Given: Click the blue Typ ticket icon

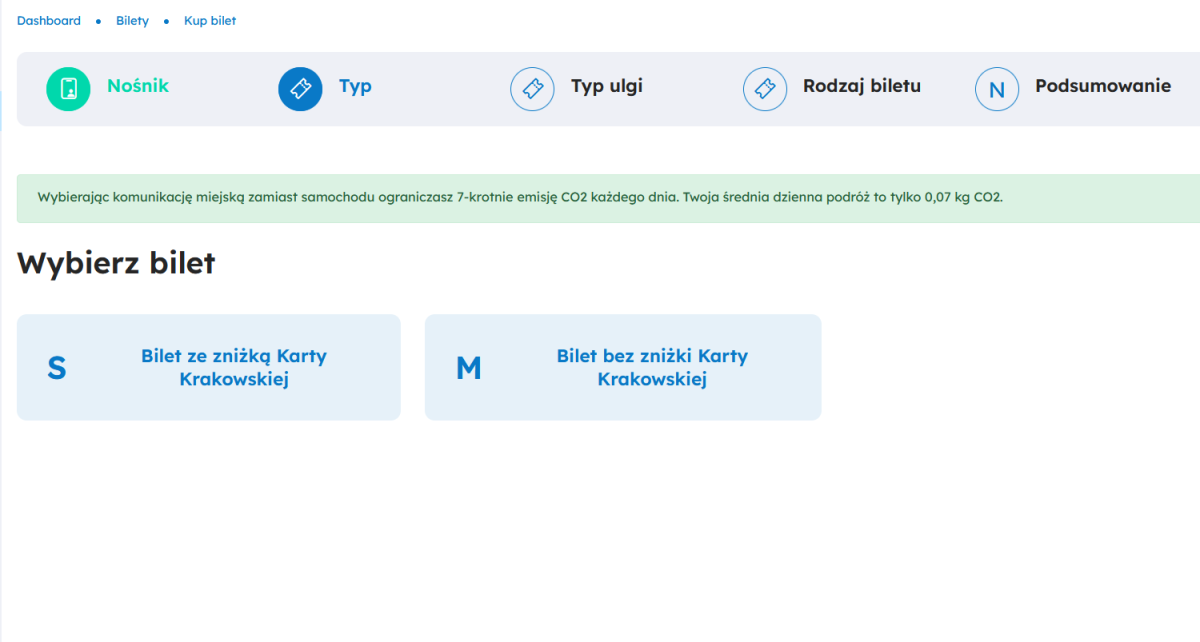Looking at the screenshot, I should [300, 89].
